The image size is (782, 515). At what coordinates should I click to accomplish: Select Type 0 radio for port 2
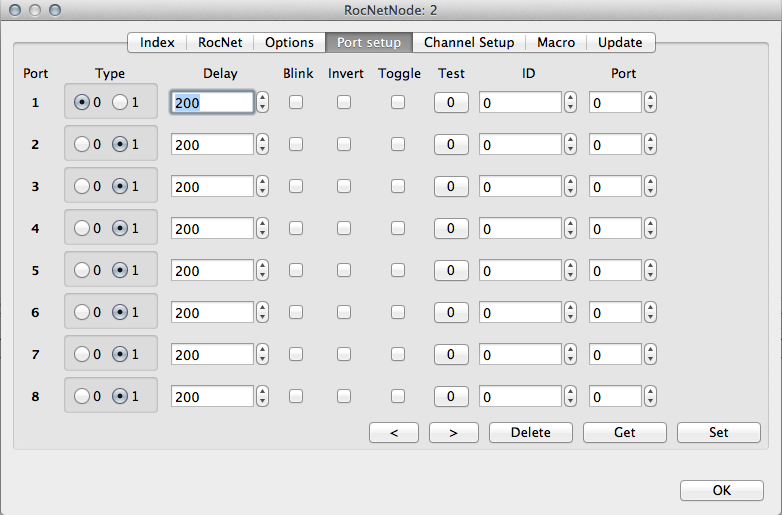pos(82,144)
